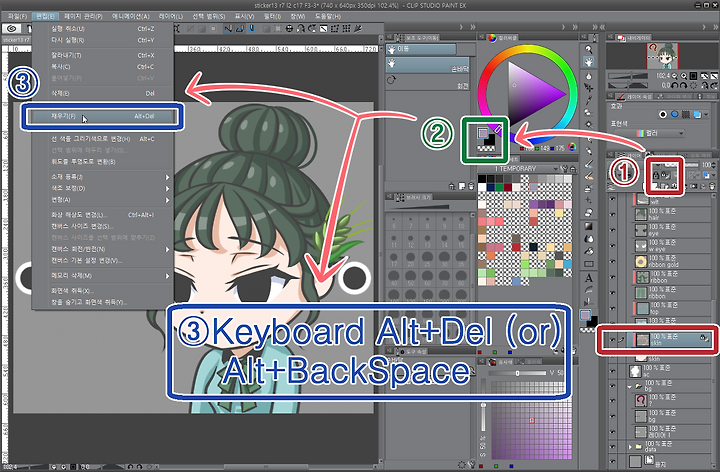Screen dimensions: 720x472
Task: Open the File(F) menu
Action: point(17,16)
